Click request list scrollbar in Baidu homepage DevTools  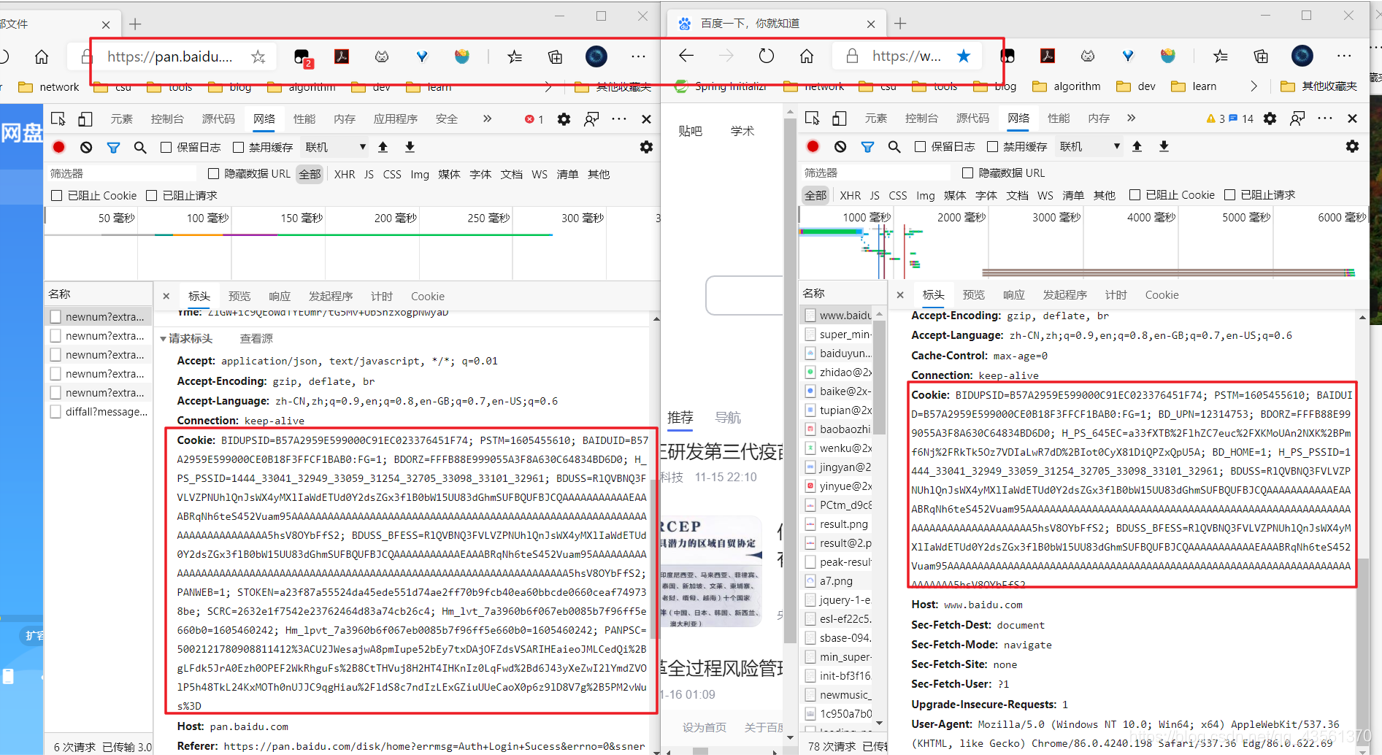coord(880,380)
